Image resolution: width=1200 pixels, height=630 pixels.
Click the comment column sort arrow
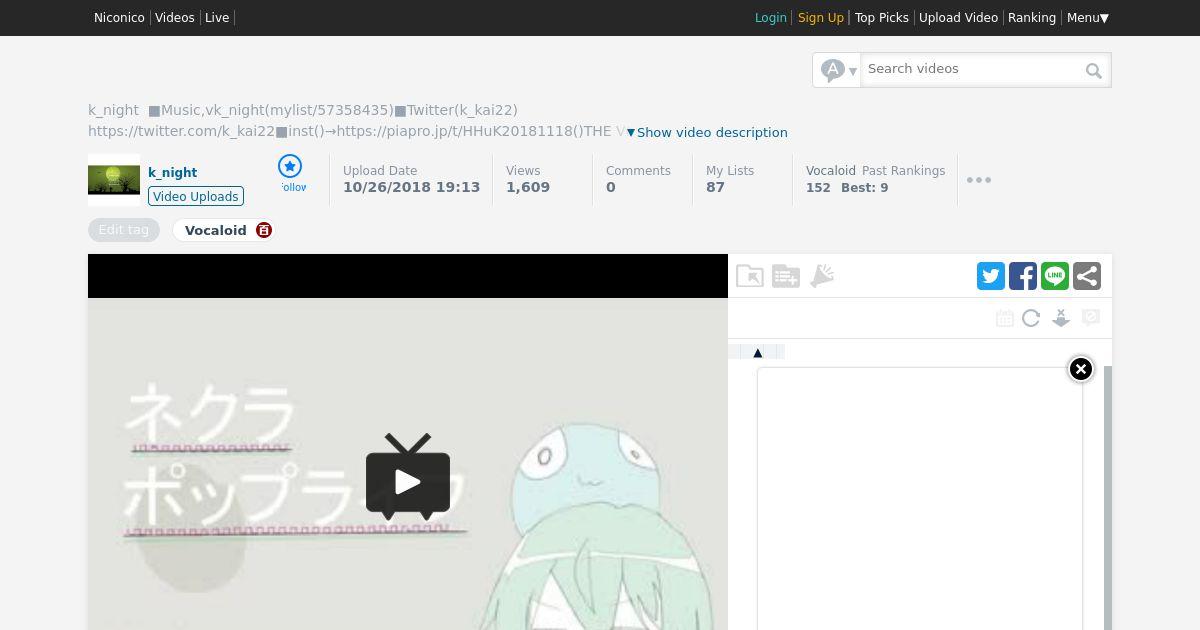pos(757,352)
